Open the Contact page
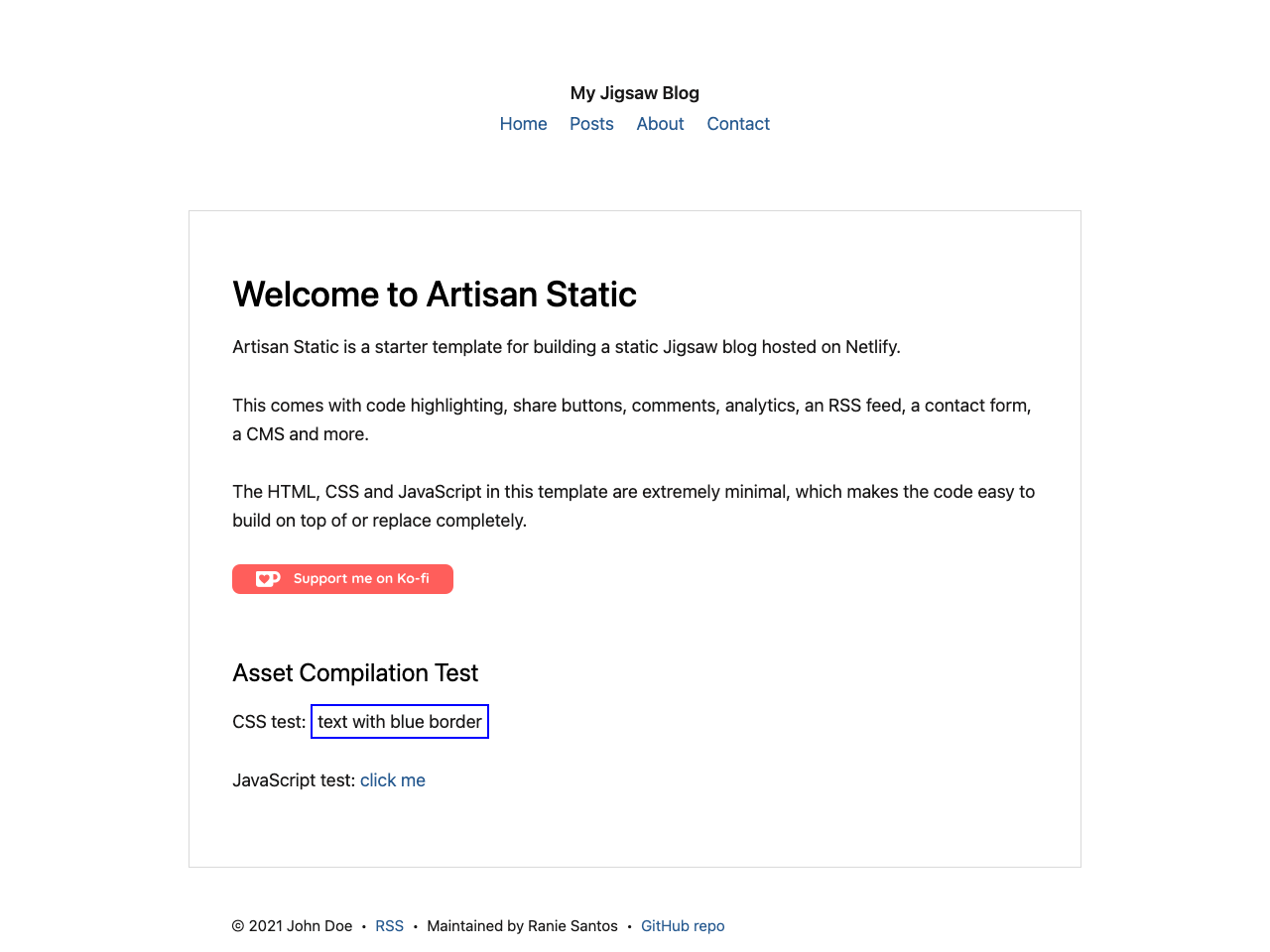The image size is (1270, 952). [738, 123]
